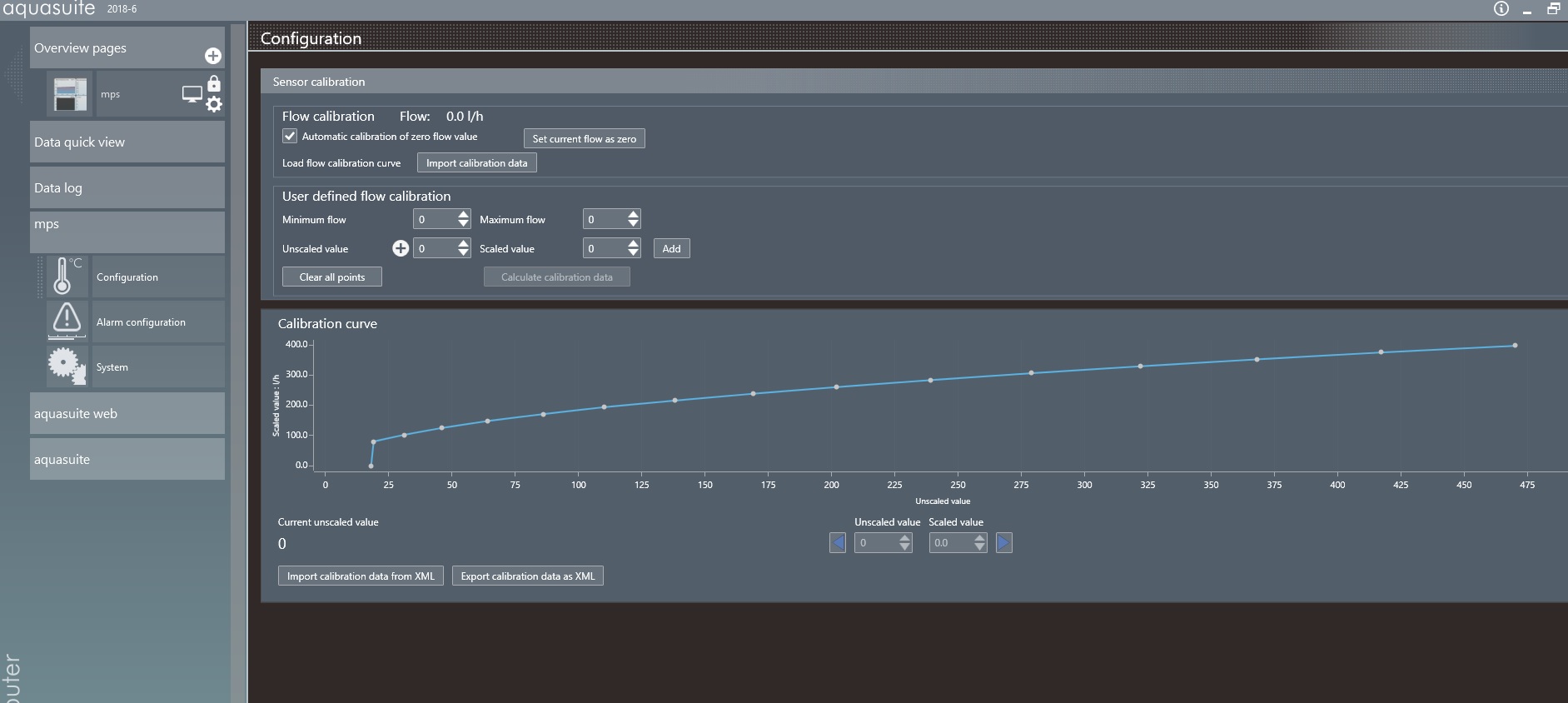Screen dimensions: 1568x703
Task: Click the System gears icon
Action: [x=67, y=366]
